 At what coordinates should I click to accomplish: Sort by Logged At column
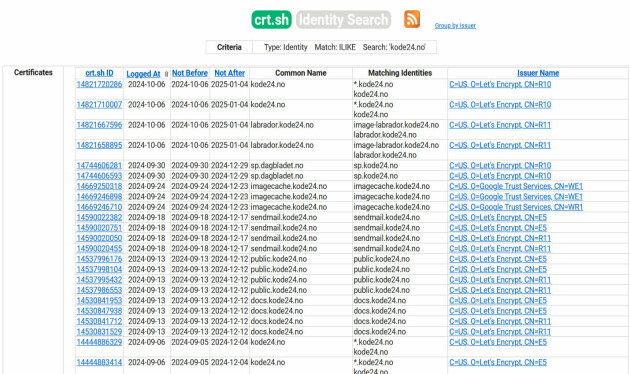click(143, 74)
